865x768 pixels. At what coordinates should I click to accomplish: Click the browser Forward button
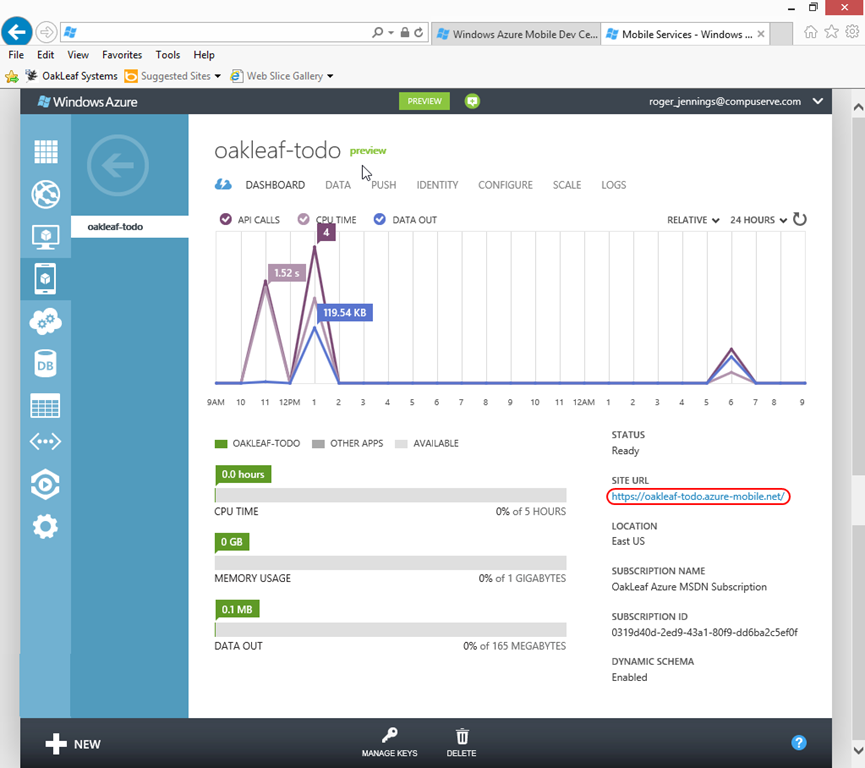pos(46,32)
